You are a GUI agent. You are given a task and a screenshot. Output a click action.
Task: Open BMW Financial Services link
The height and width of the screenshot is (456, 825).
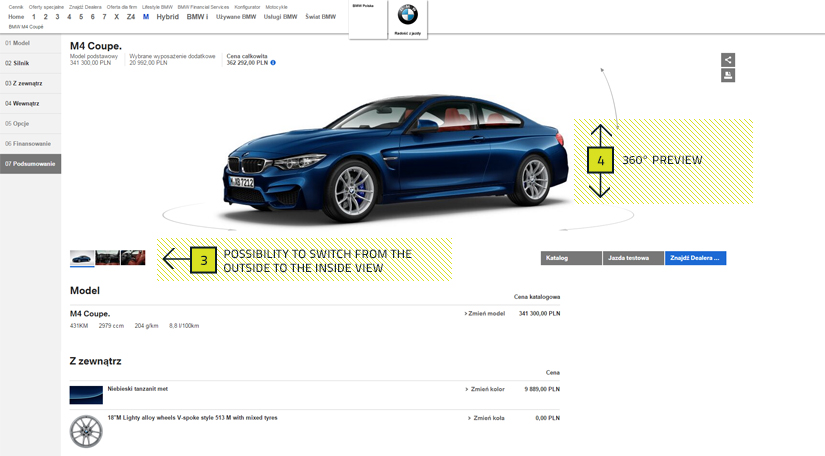203,7
